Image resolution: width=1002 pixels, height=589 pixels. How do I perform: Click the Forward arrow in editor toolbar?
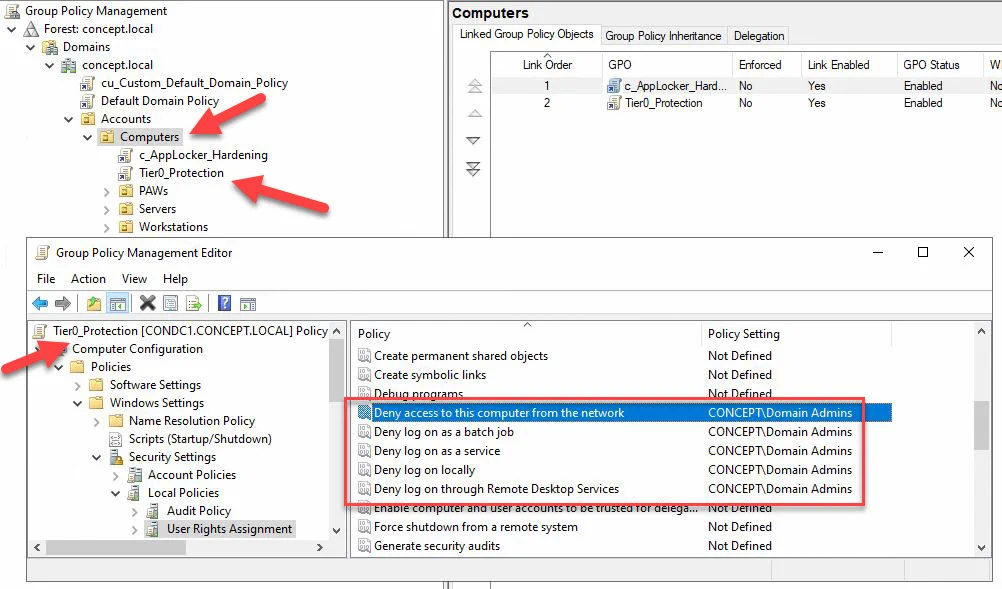click(63, 303)
